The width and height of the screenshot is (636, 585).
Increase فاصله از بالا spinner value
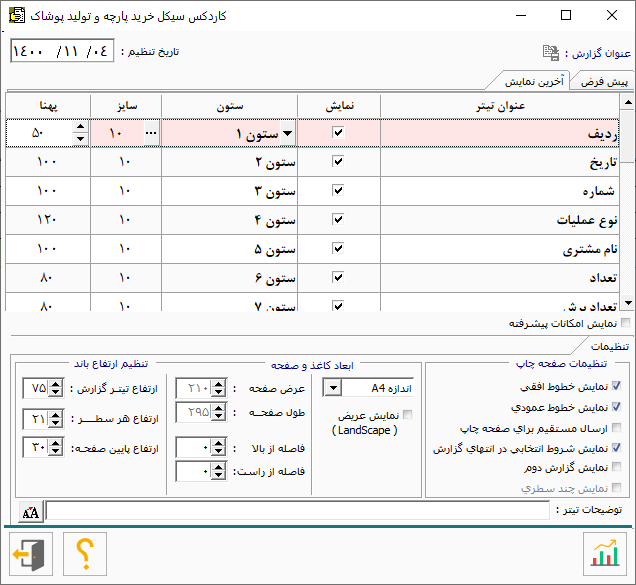(219, 443)
